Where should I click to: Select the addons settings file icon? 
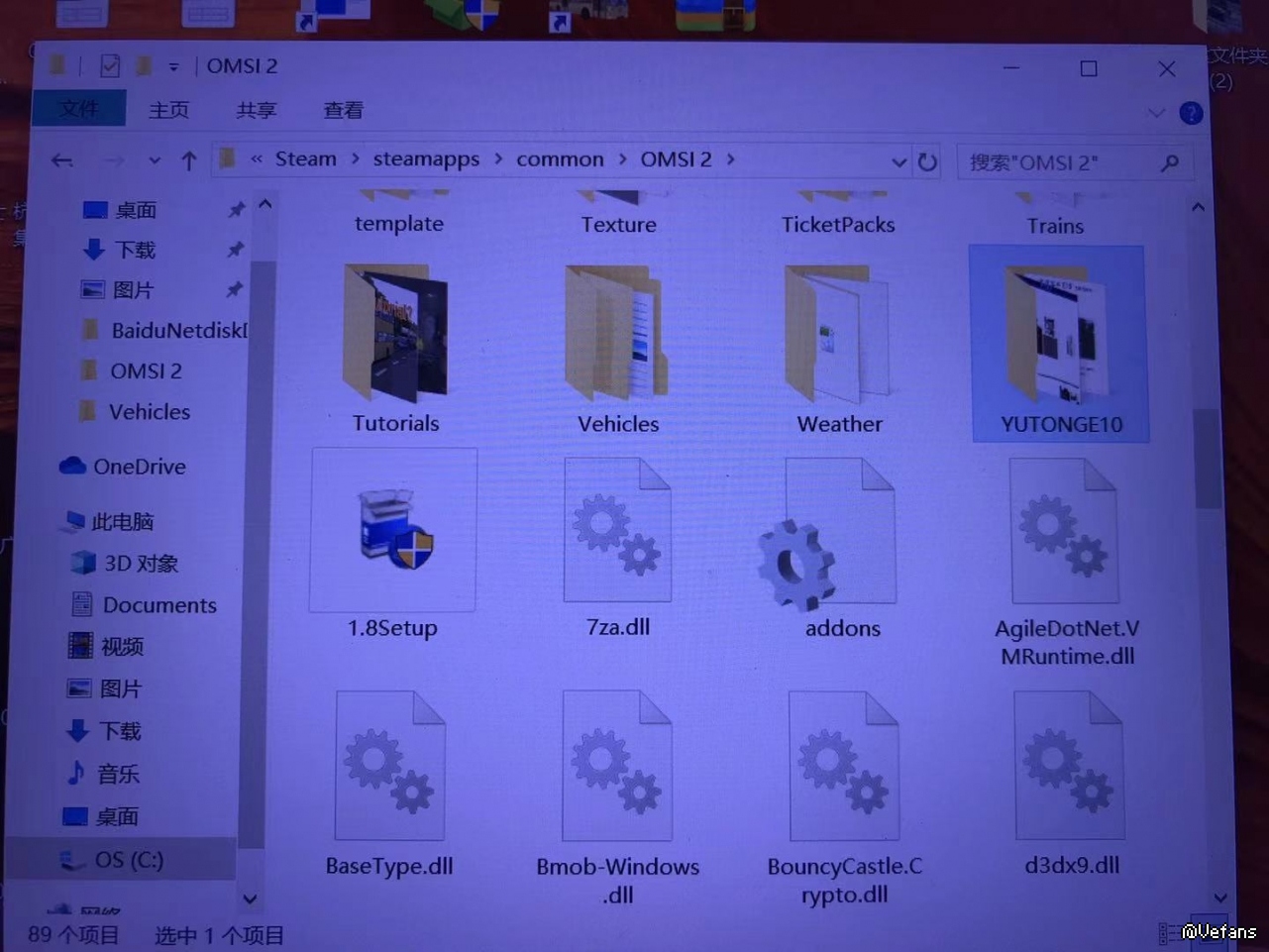tap(828, 533)
